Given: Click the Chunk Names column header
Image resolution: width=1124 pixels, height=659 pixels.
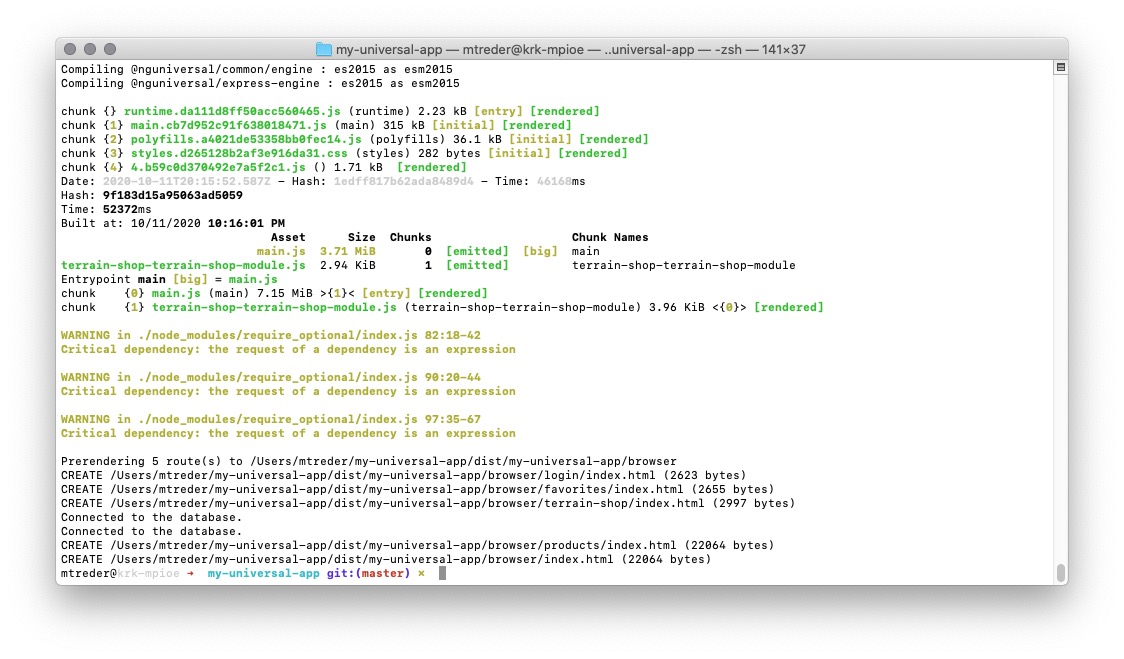Looking at the screenshot, I should 610,237.
